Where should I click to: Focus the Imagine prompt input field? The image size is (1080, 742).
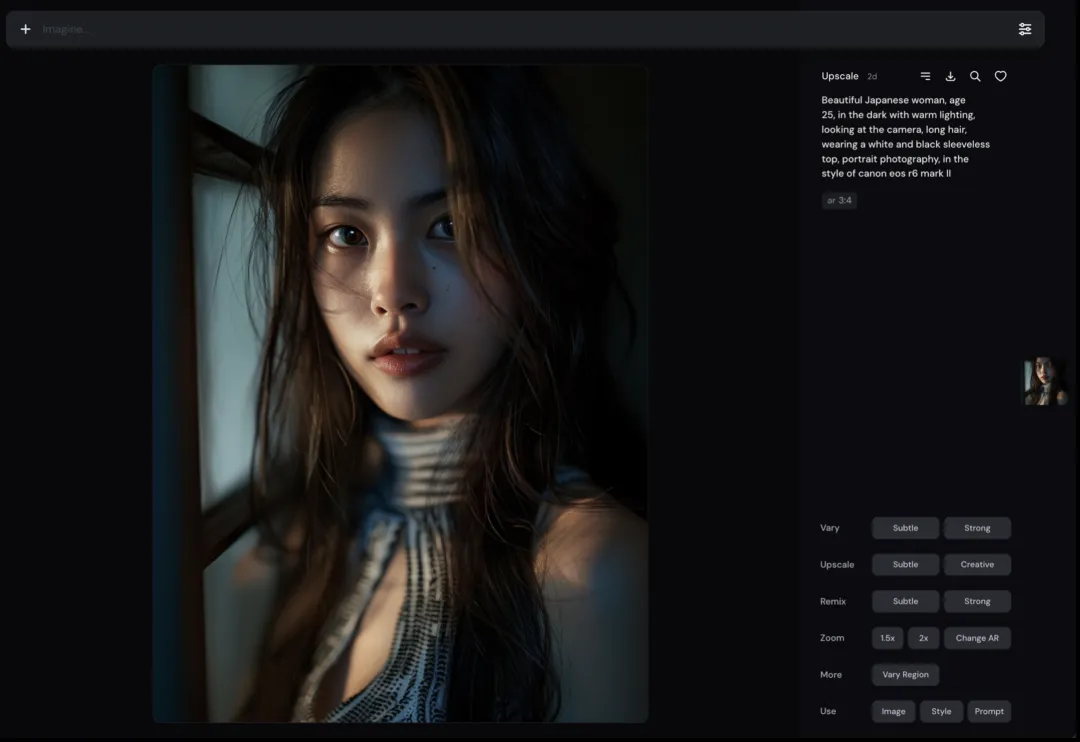(x=500, y=29)
